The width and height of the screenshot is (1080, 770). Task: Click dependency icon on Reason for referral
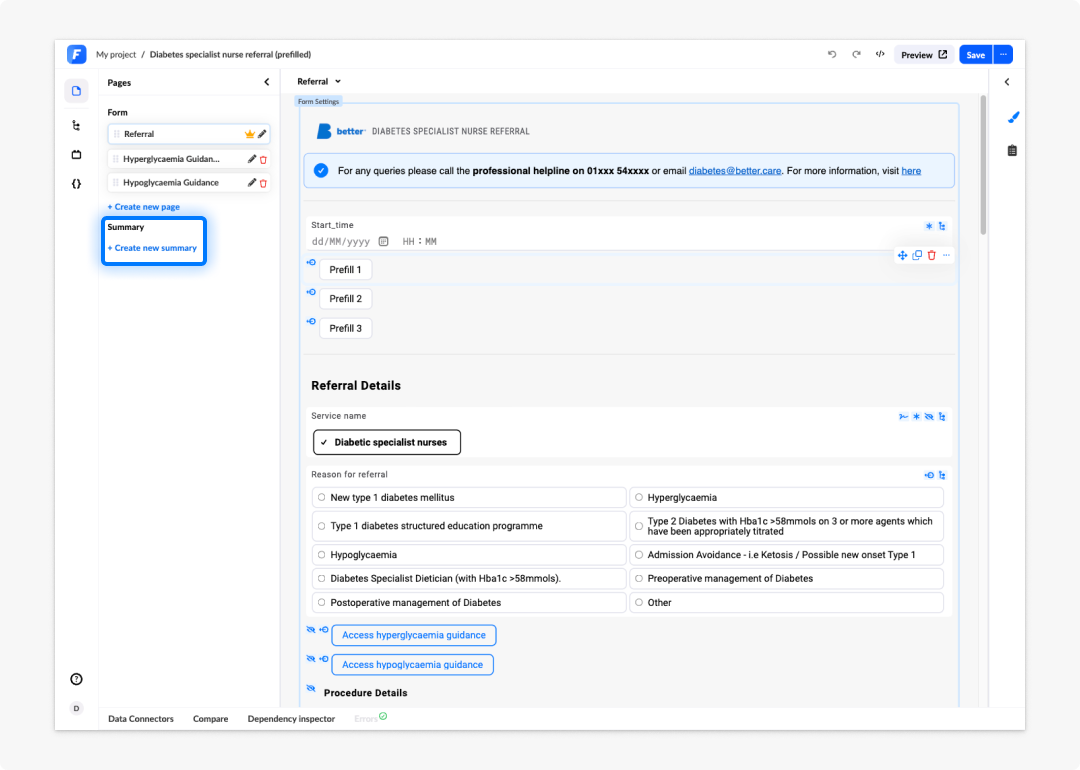942,475
